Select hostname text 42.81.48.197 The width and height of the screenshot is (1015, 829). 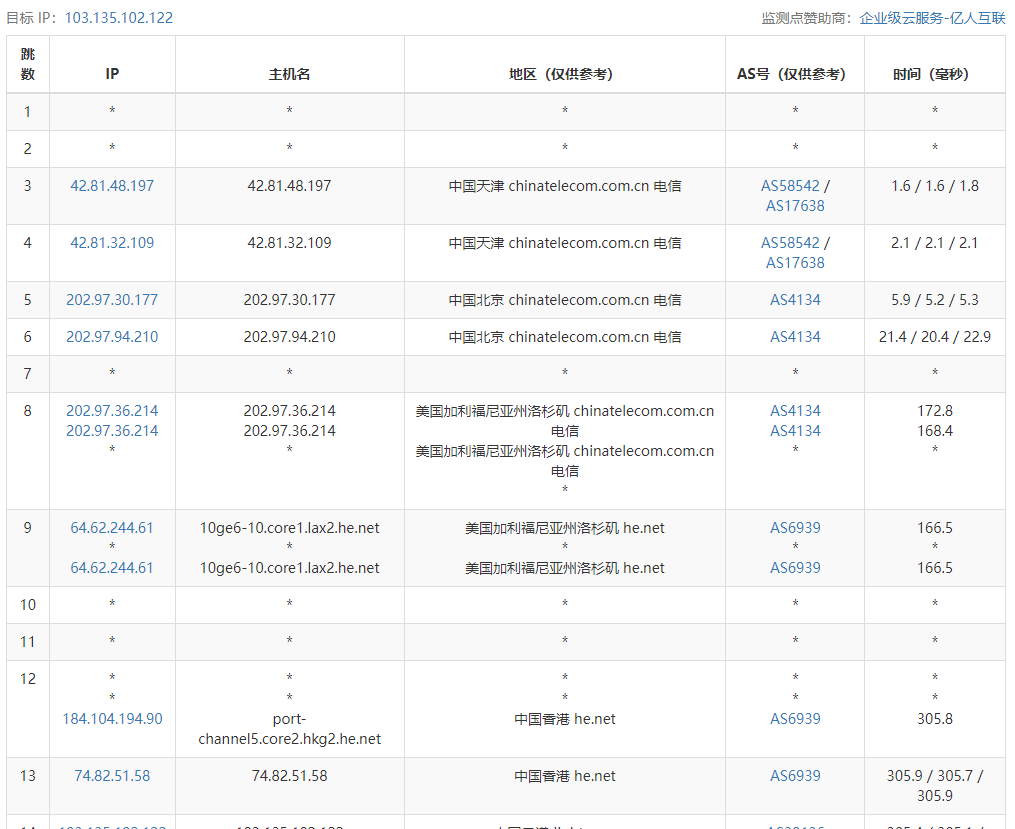pos(289,186)
